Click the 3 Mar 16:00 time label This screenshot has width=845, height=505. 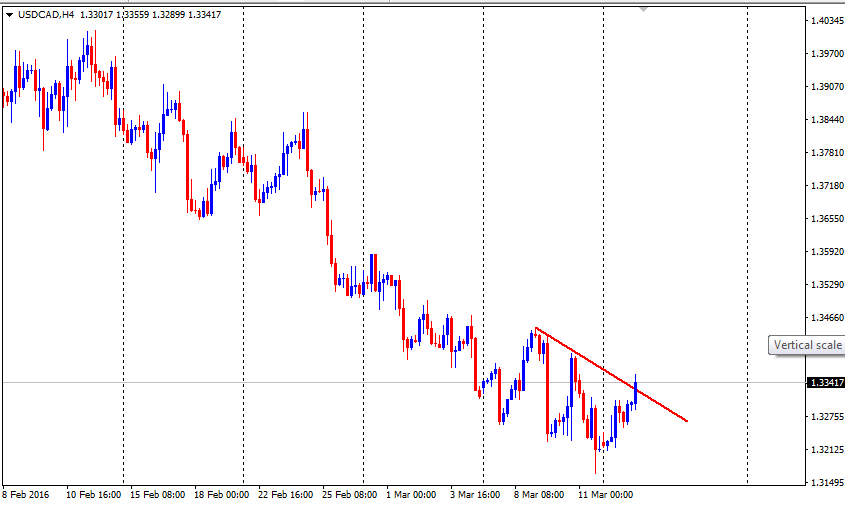click(475, 495)
